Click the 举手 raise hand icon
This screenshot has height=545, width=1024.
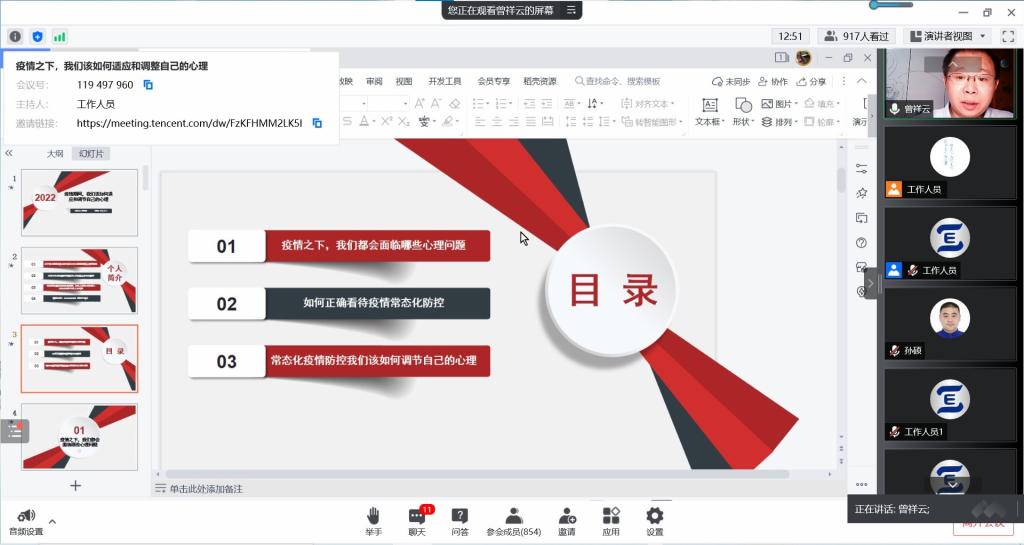pyautogui.click(x=373, y=516)
